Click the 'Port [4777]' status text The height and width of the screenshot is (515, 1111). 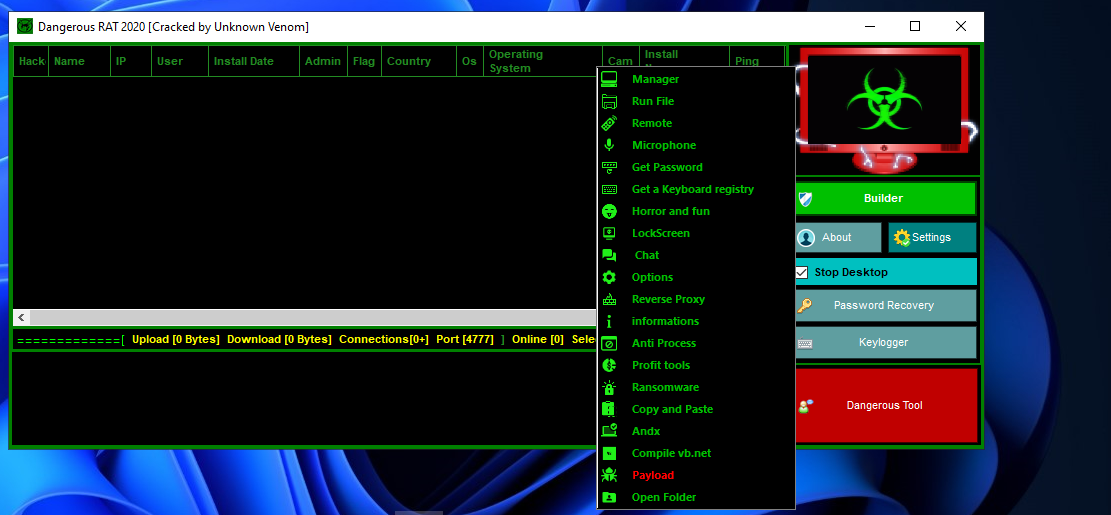(465, 339)
